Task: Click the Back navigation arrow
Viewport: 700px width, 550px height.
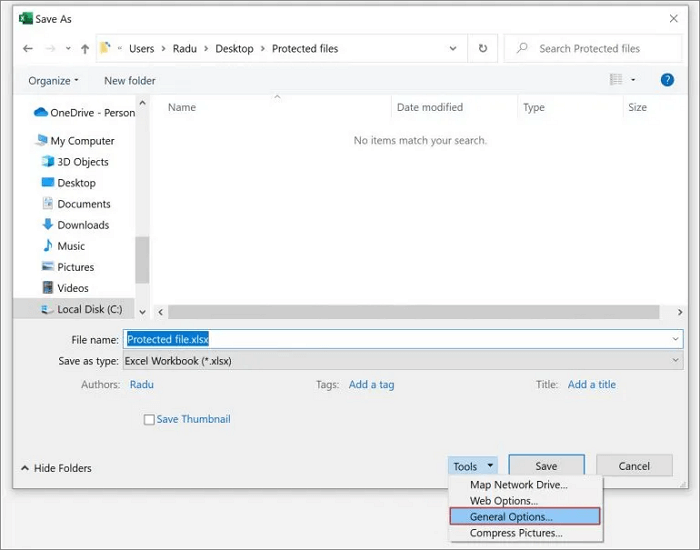Action: 28,48
